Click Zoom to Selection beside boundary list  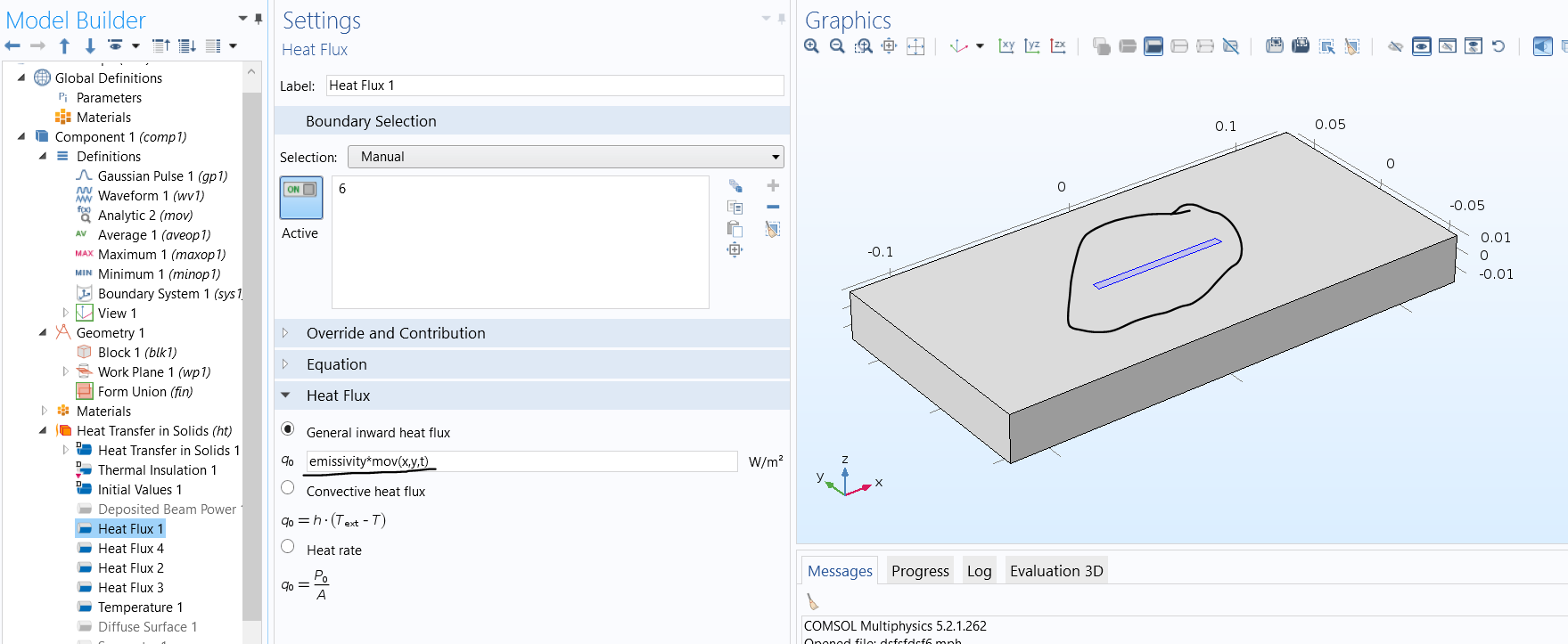click(x=735, y=250)
